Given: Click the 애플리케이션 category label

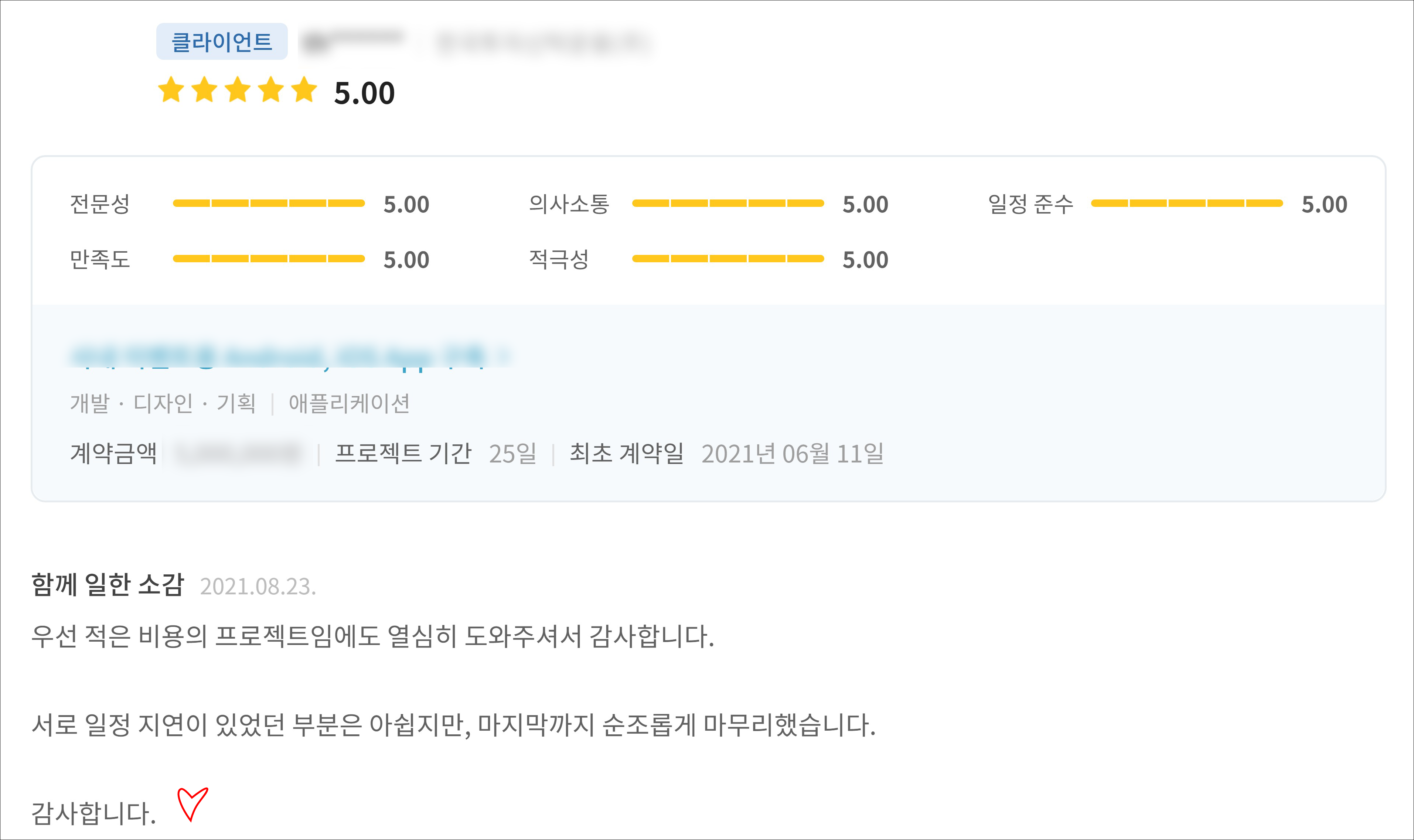Looking at the screenshot, I should [349, 404].
